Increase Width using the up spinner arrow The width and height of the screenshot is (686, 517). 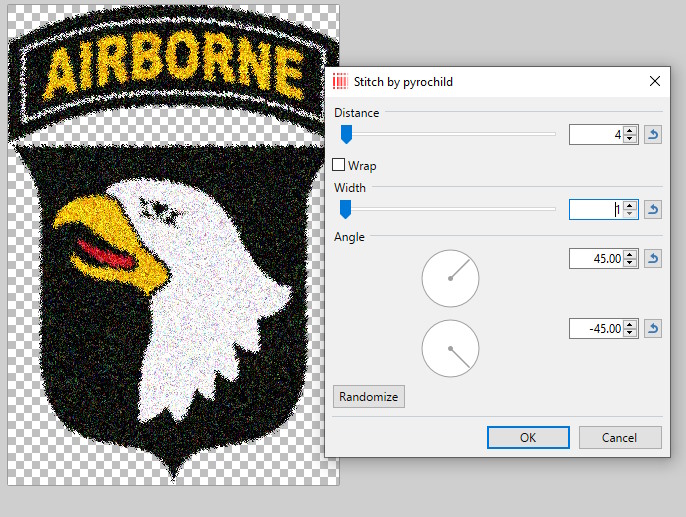pos(630,205)
